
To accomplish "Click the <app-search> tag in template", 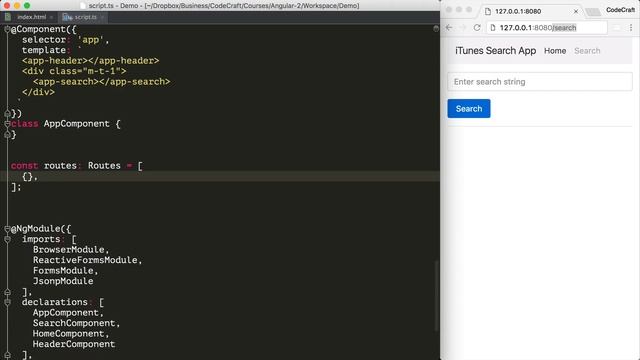I will (x=66, y=82).
